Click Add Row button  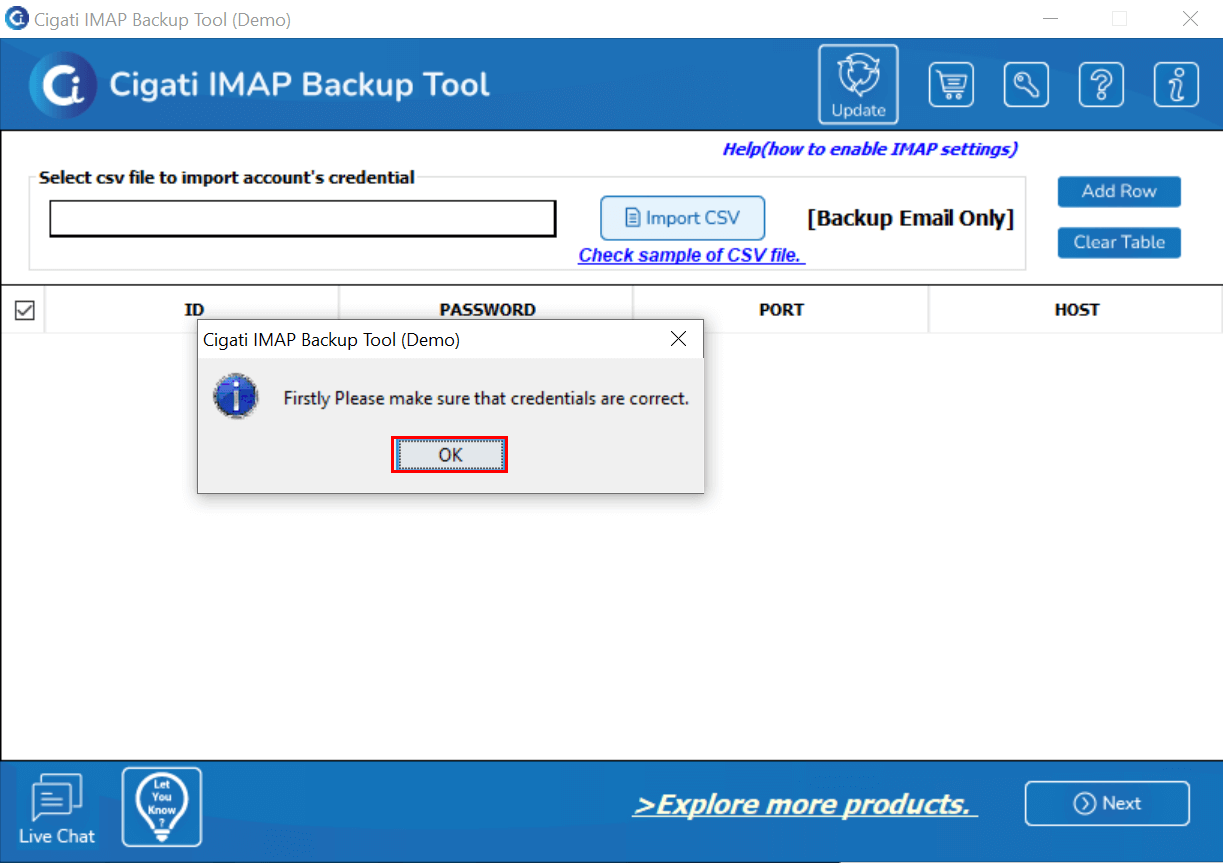[x=1119, y=191]
